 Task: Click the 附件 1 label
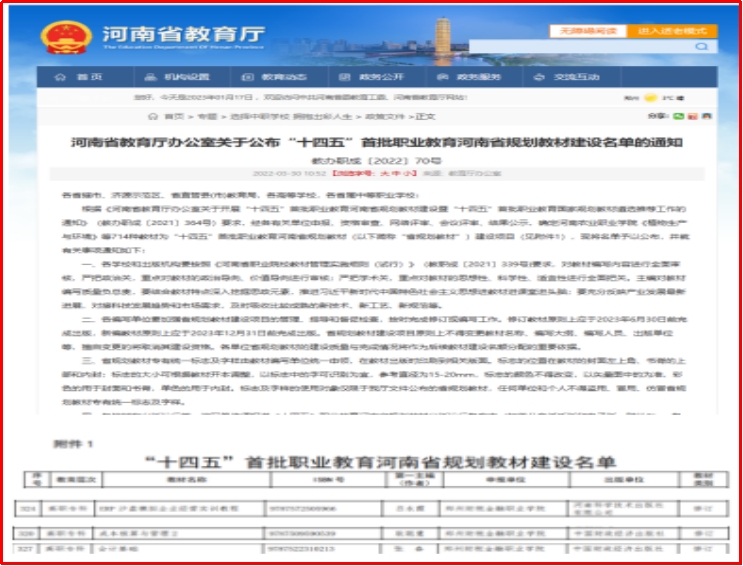[73, 444]
